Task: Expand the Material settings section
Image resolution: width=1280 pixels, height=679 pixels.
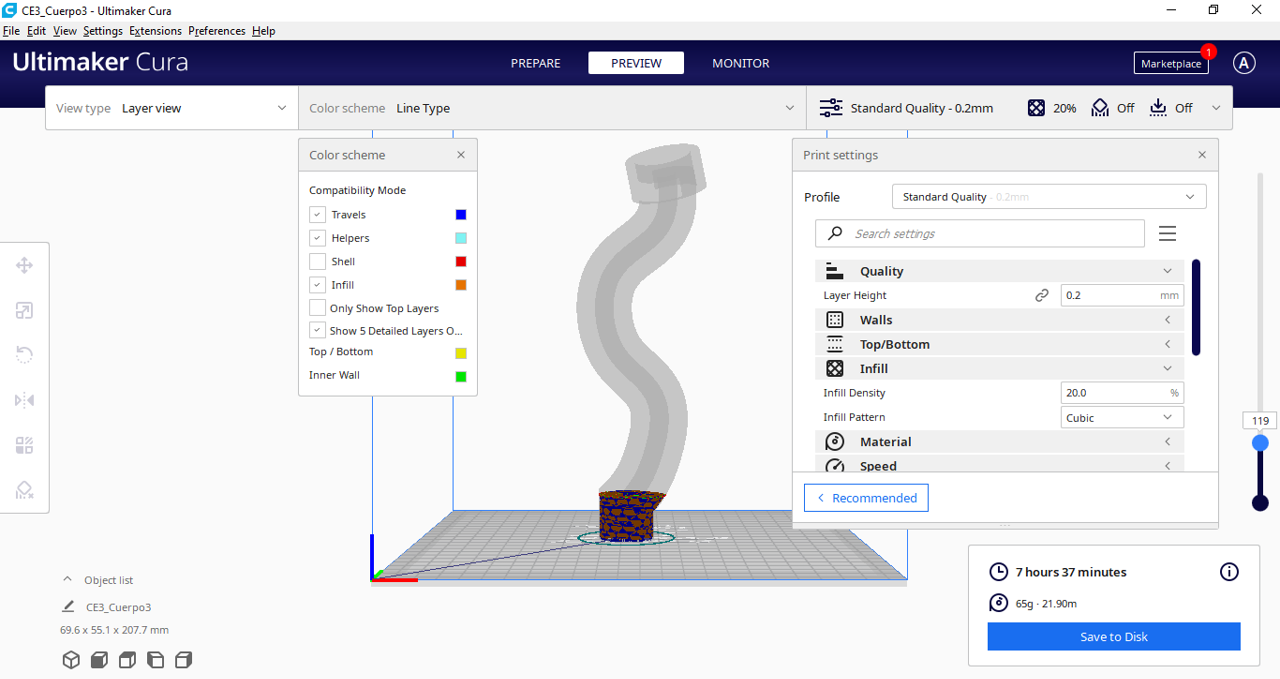Action: pyautogui.click(x=1001, y=442)
